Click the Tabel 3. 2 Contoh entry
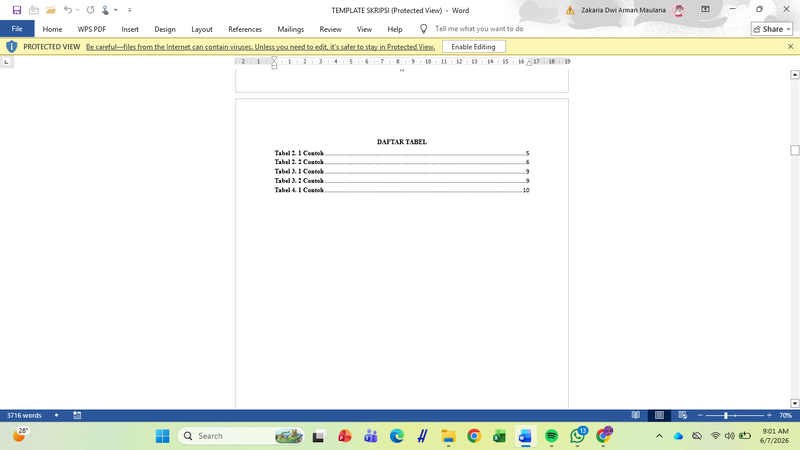 tap(402, 181)
